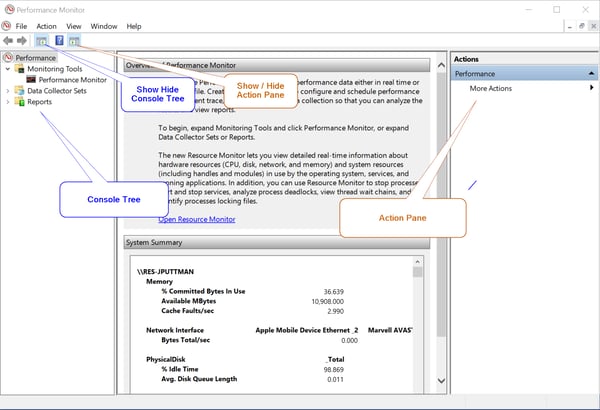600x410 pixels.
Task: Toggle the Show/Hide Console Tree toolbar button
Action: pos(41,40)
